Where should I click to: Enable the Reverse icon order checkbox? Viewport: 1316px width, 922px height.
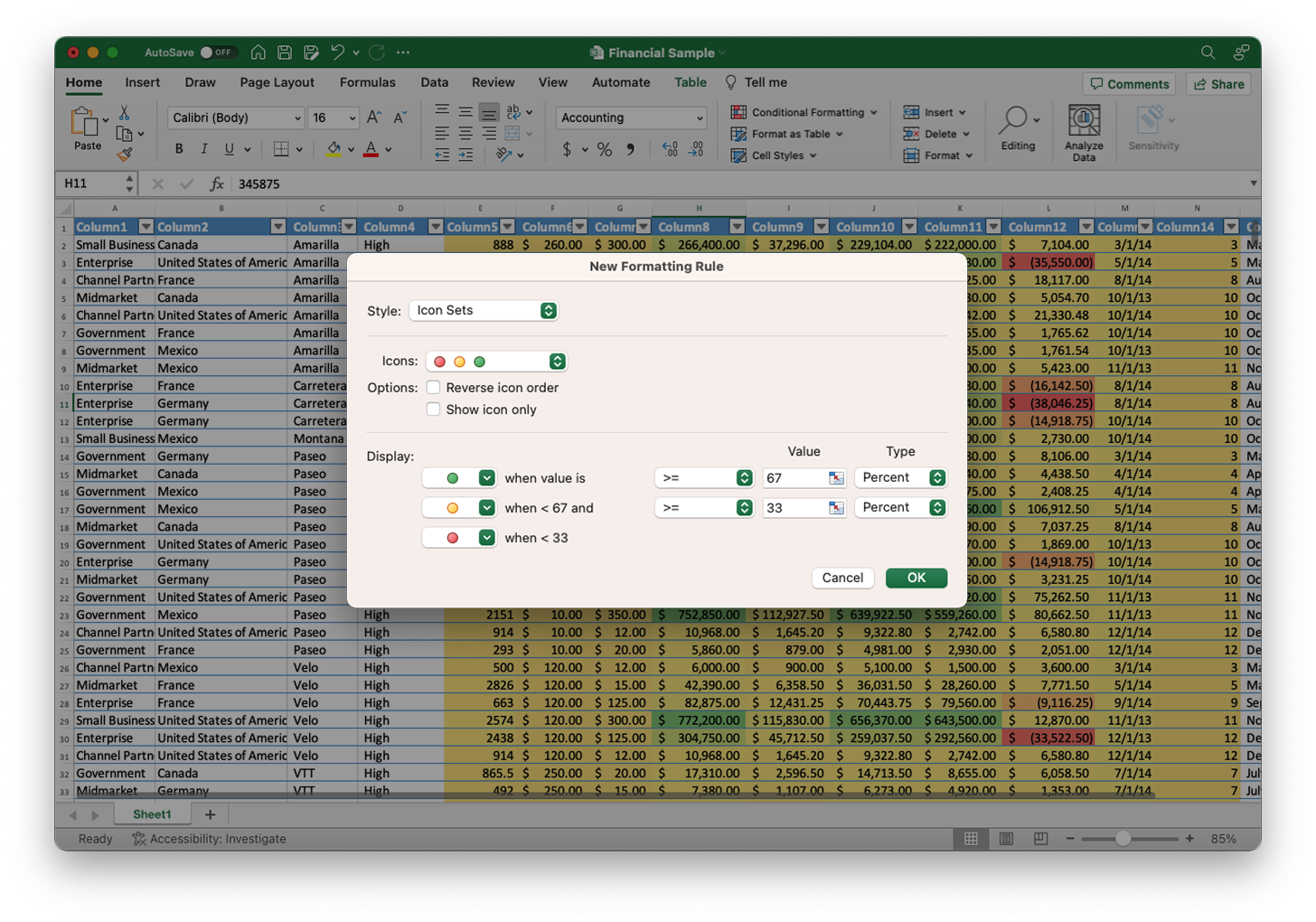click(433, 386)
